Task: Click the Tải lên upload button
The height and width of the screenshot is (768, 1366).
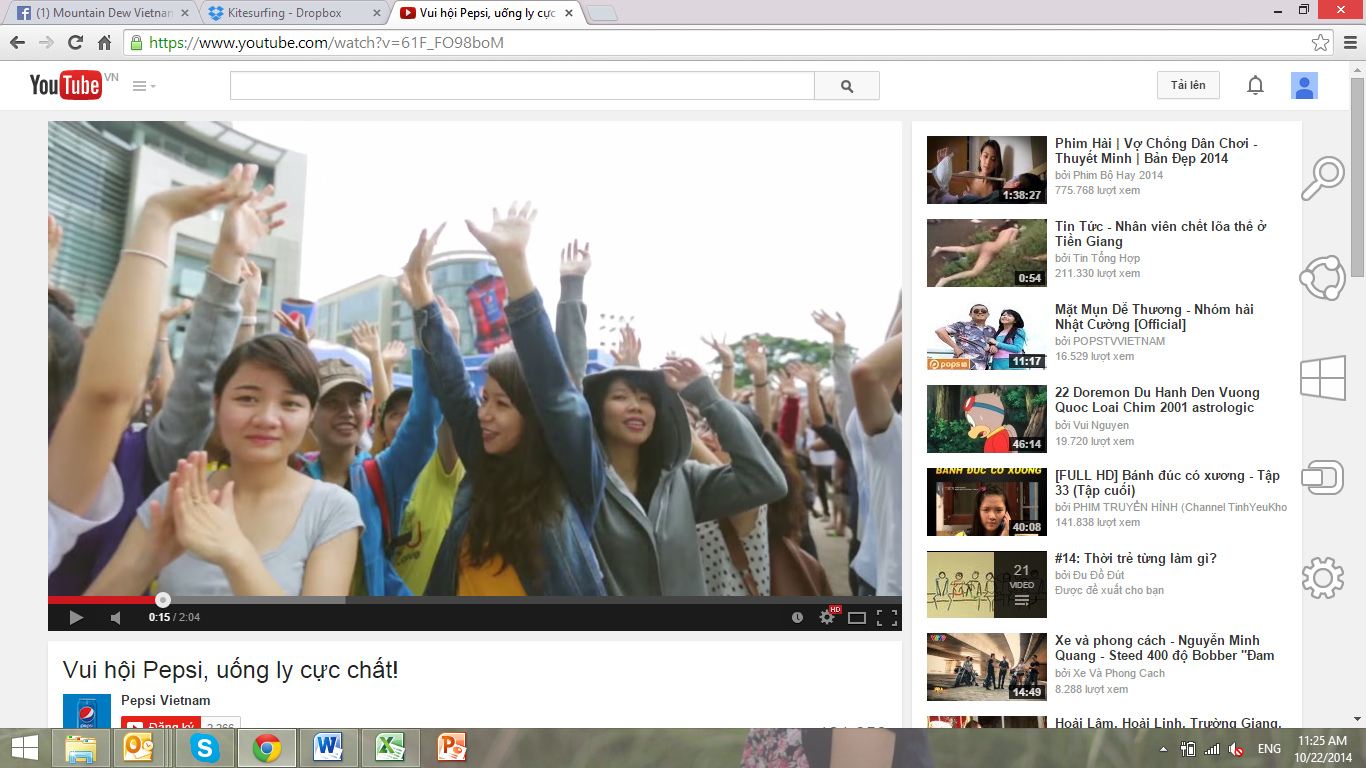Action: tap(1188, 86)
